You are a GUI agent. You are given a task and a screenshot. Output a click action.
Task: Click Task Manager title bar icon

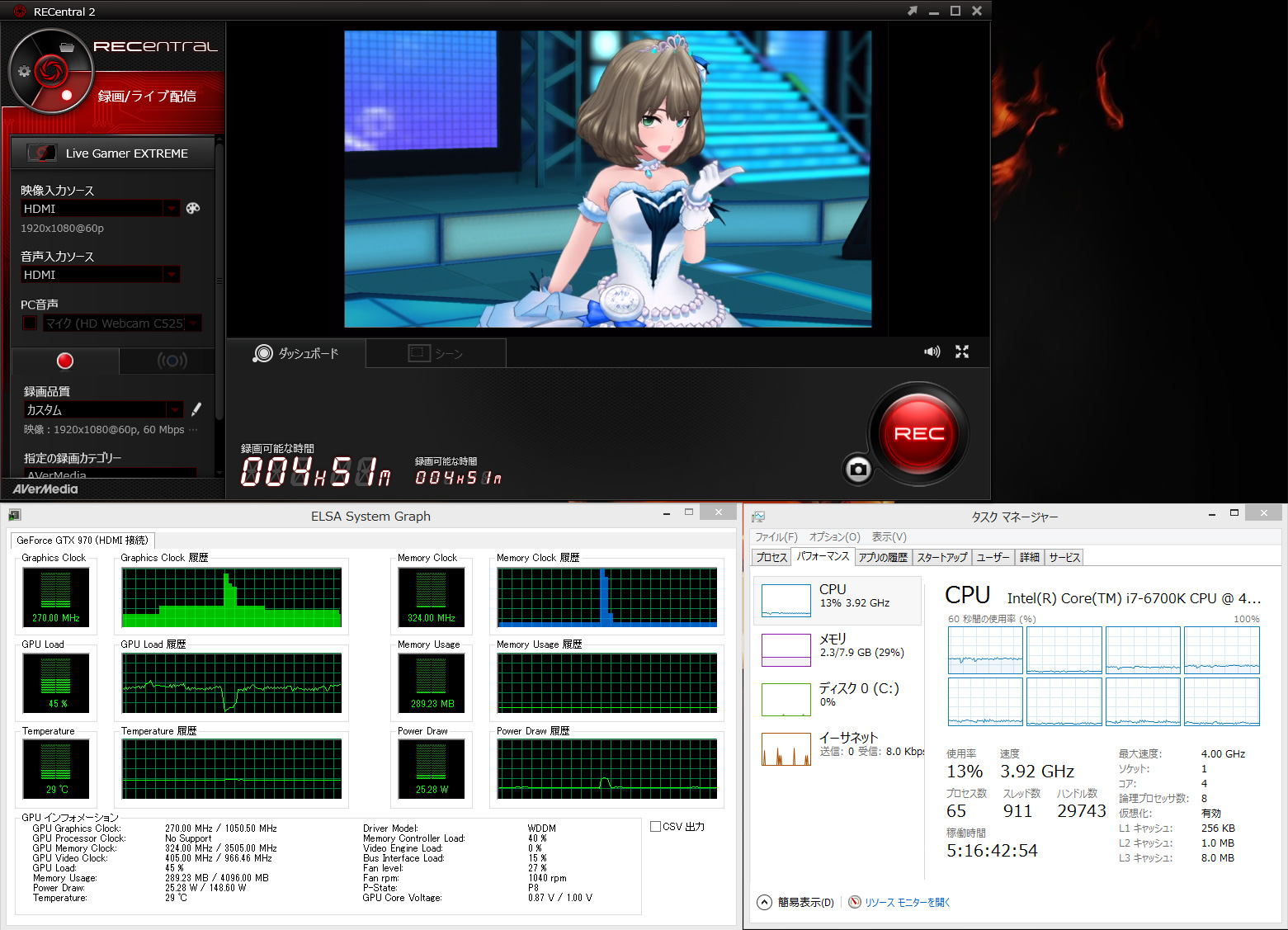pos(758,517)
